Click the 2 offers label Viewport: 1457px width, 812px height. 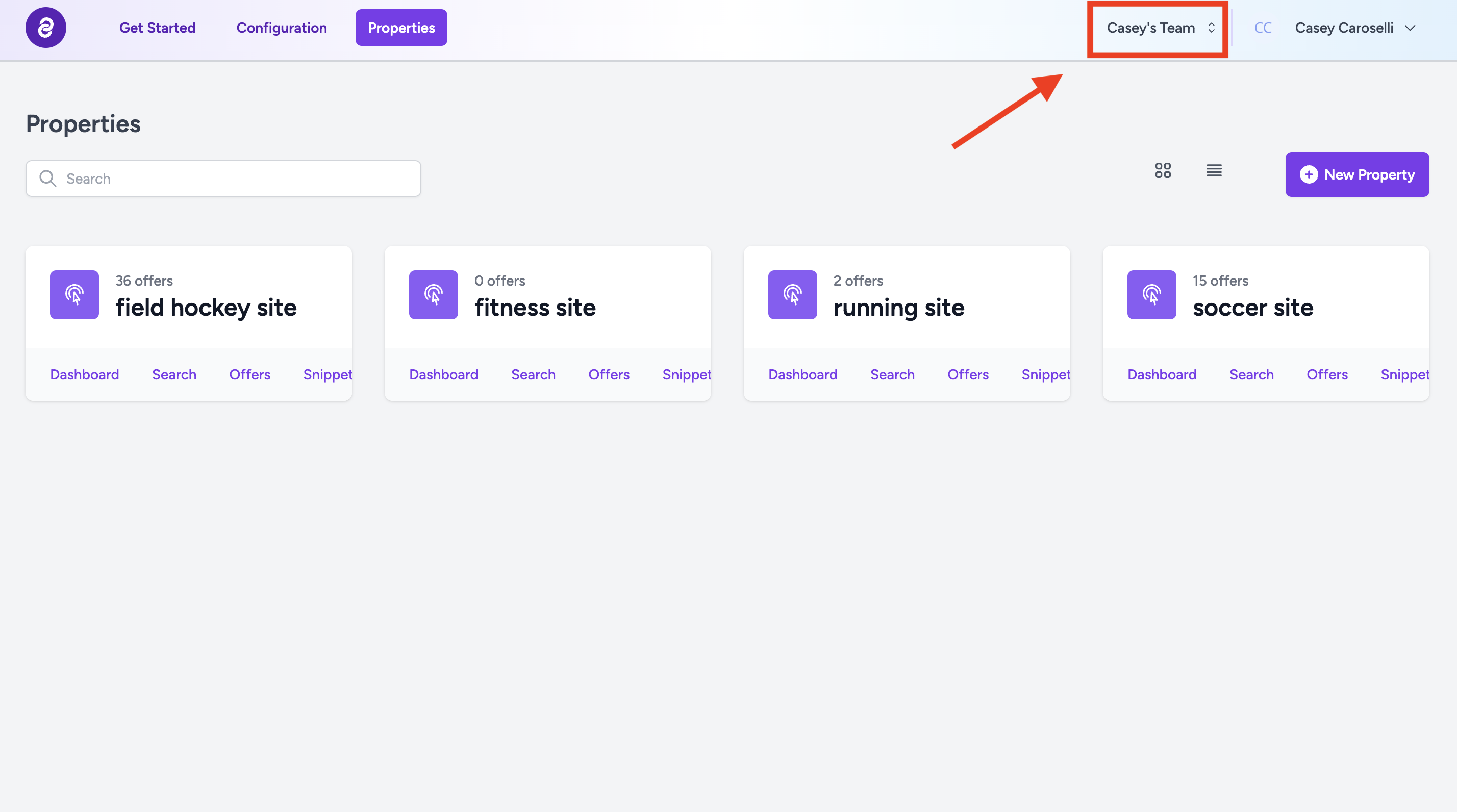tap(858, 281)
